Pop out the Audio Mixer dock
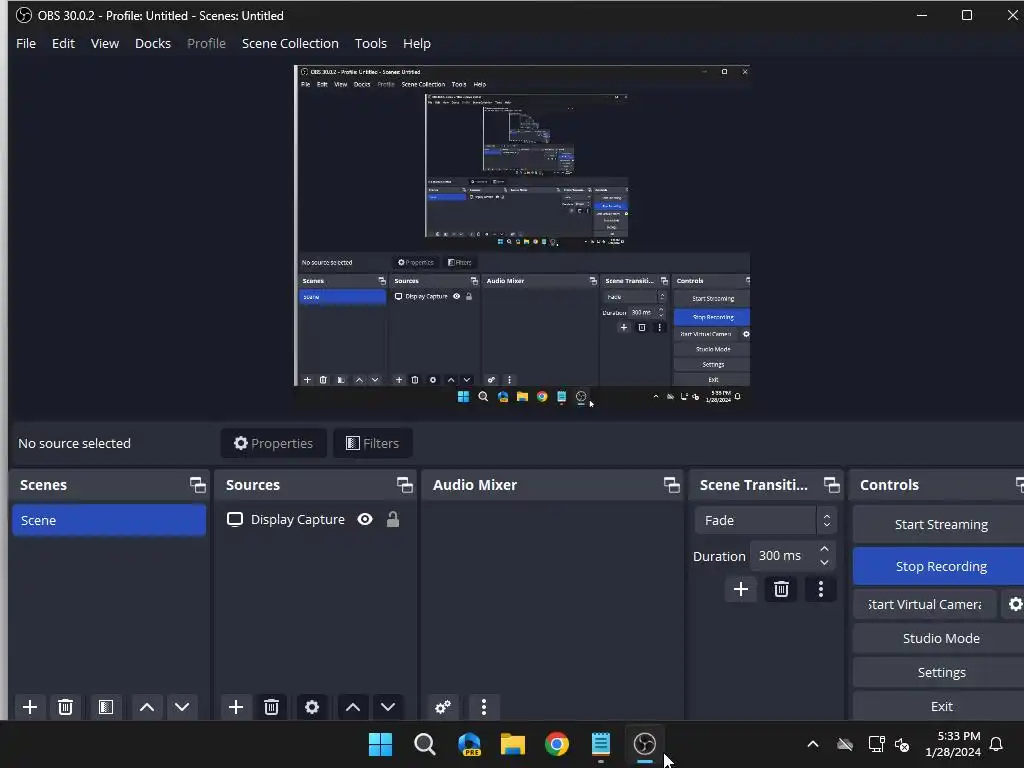Image resolution: width=1024 pixels, height=768 pixels. (671, 485)
